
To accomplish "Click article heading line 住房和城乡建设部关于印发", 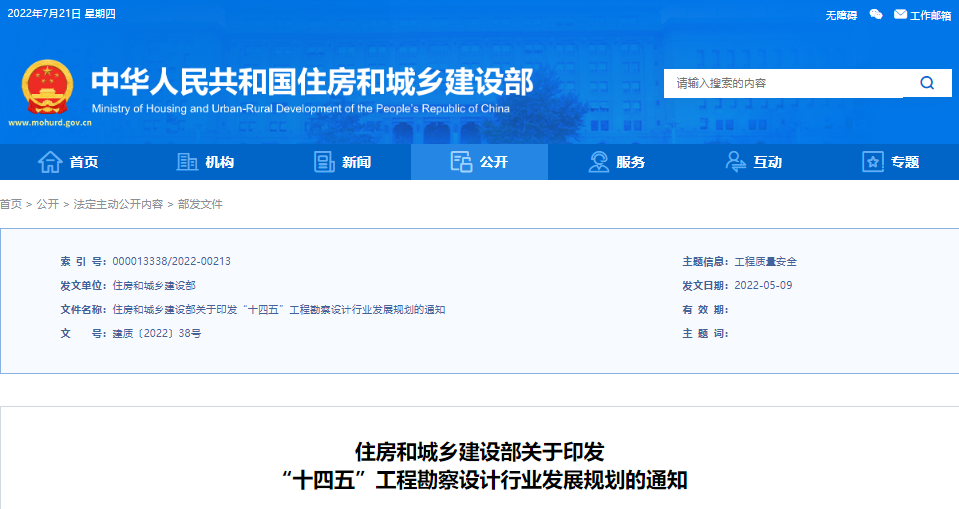I will 480,452.
